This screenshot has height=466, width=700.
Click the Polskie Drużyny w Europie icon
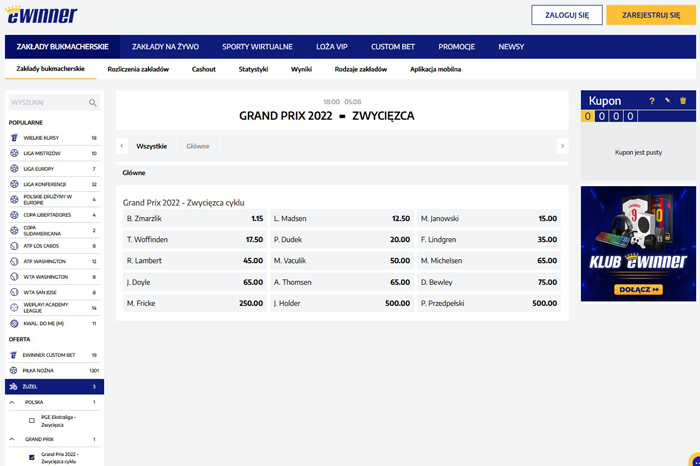[x=14, y=200]
